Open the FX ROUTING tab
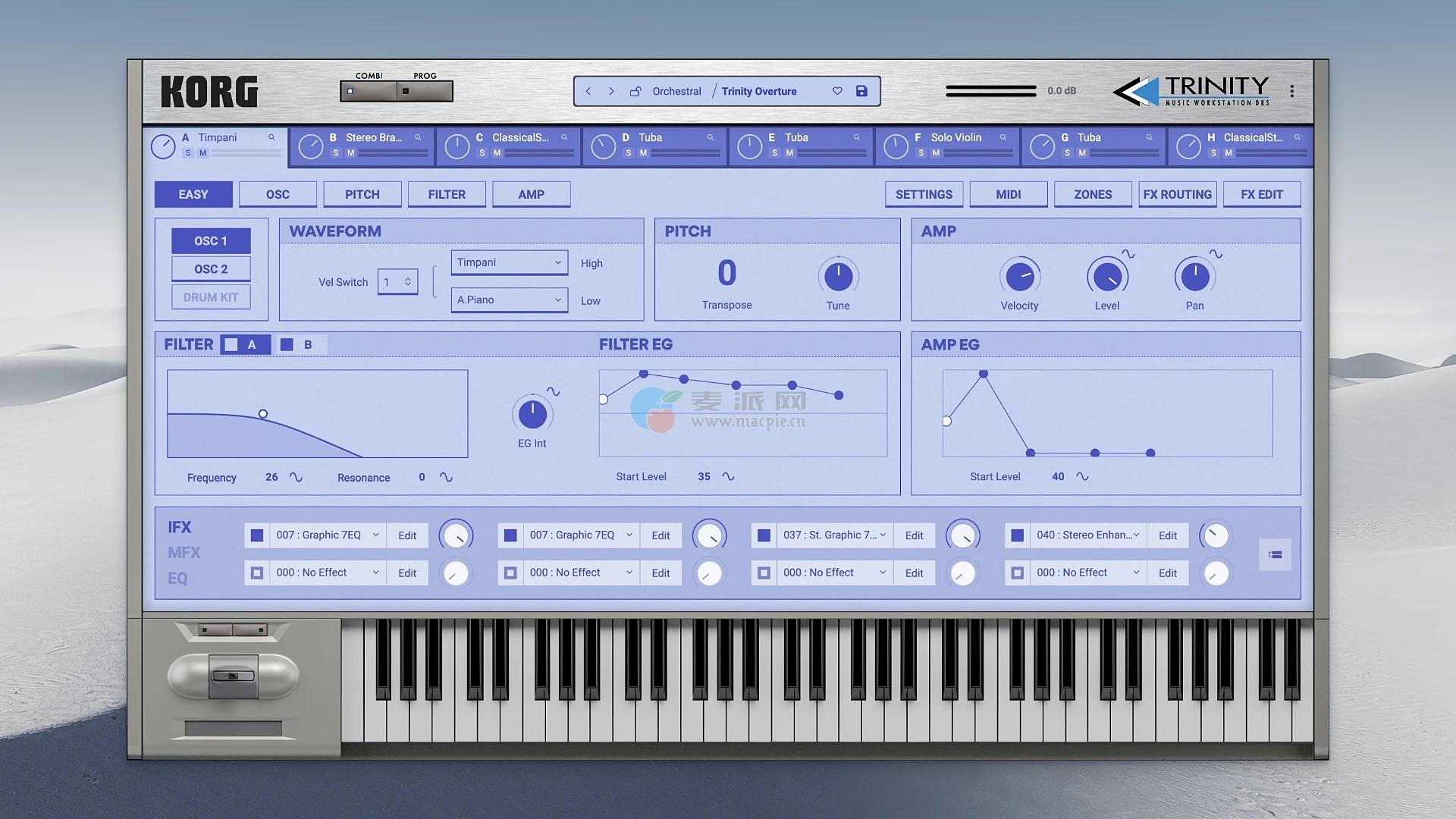1456x819 pixels. 1177,194
